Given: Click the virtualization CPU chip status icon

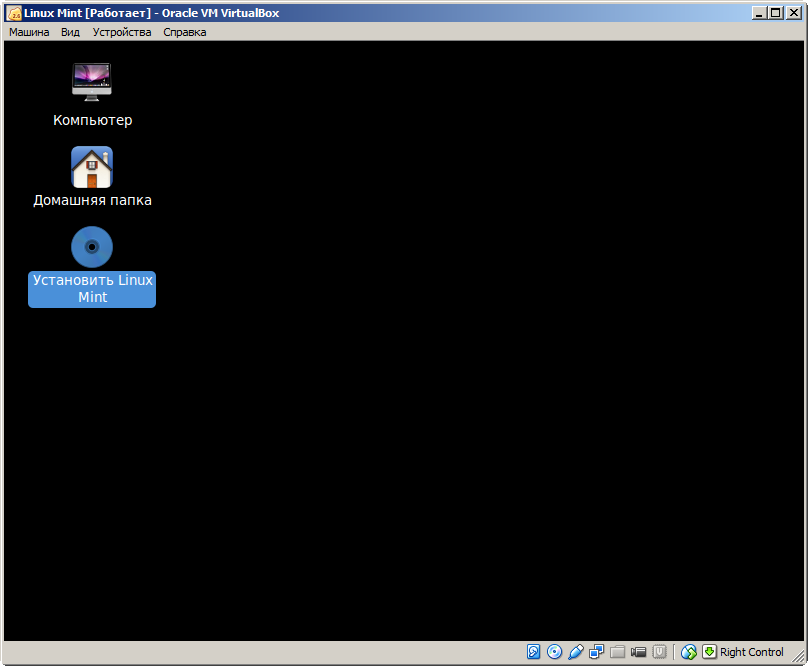Looking at the screenshot, I should pyautogui.click(x=660, y=652).
